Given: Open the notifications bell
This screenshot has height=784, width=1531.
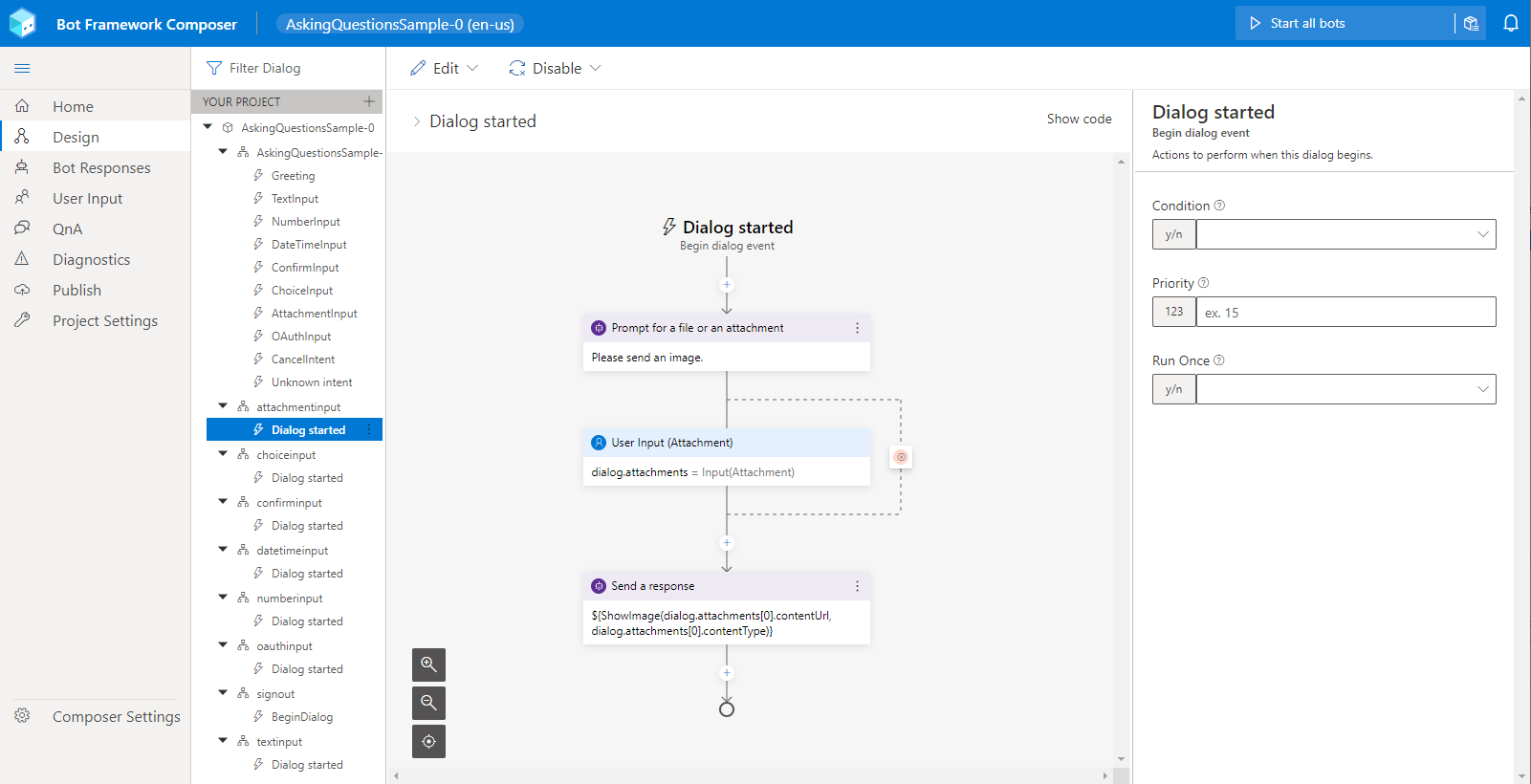Looking at the screenshot, I should coord(1511,23).
